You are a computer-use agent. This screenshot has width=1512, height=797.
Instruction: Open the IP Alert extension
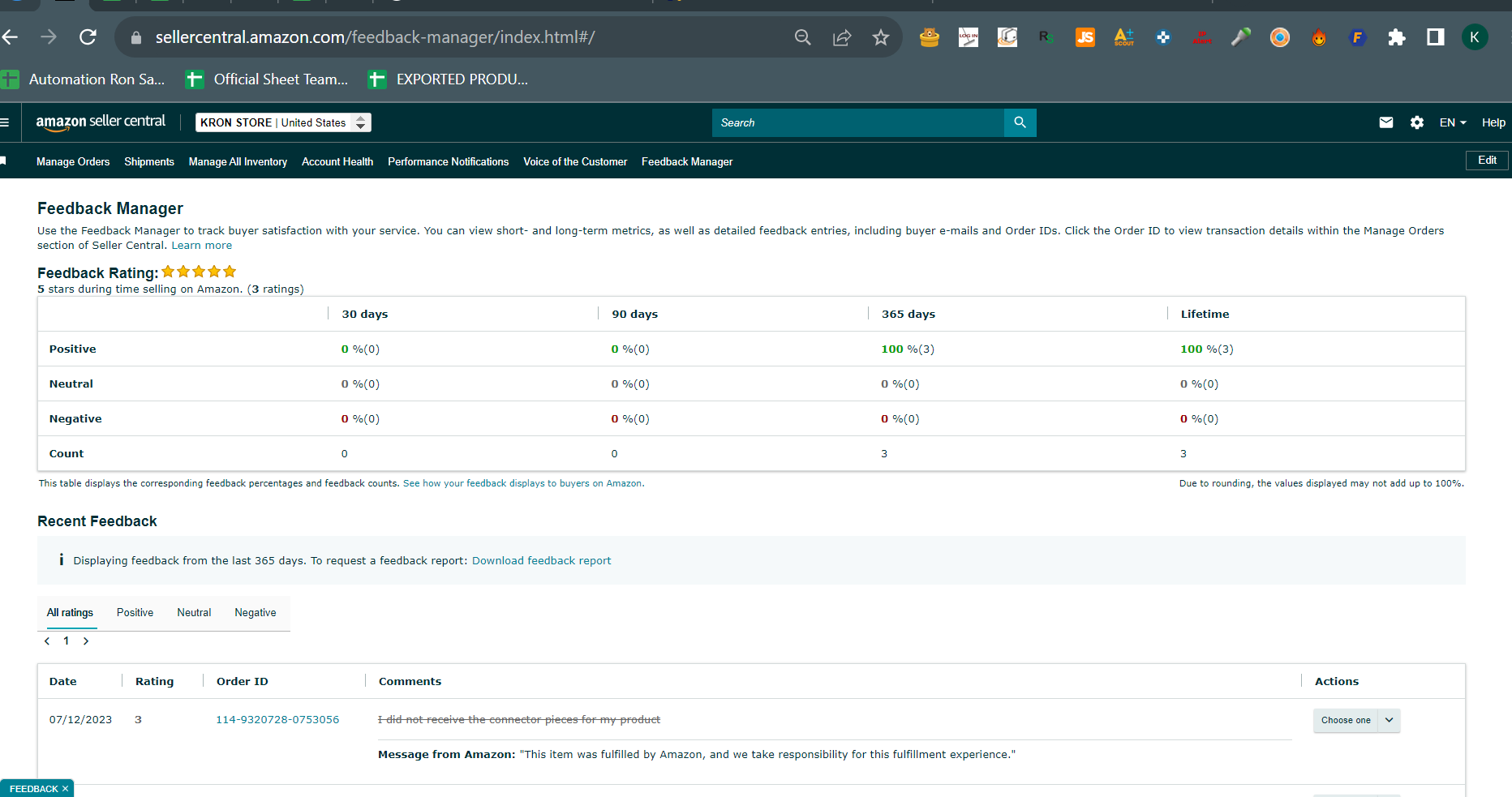click(x=1202, y=37)
